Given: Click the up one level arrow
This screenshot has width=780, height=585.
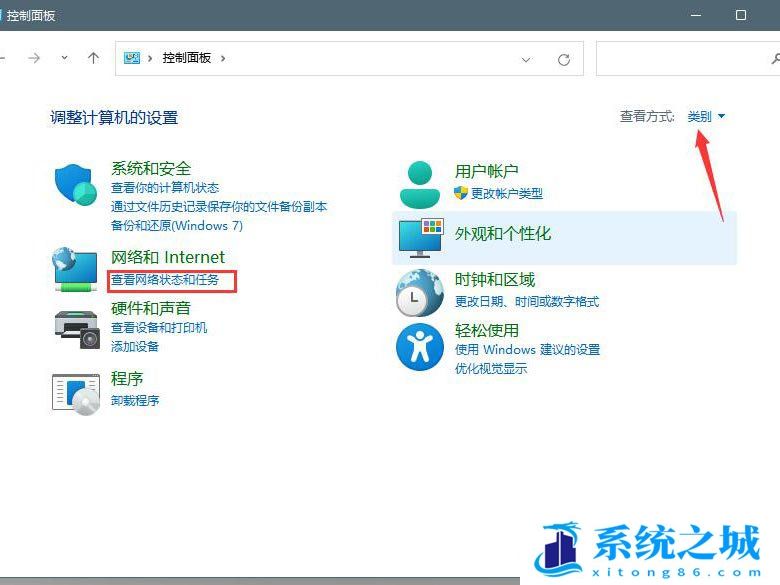Looking at the screenshot, I should (x=93, y=58).
